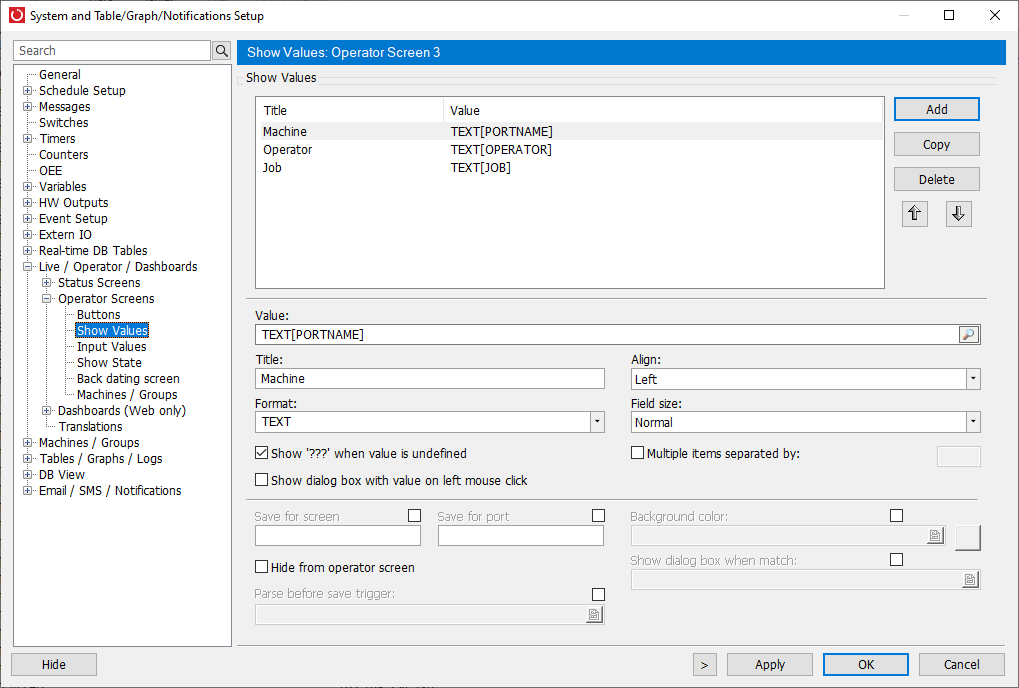Screen dimensions: 1019x688
Task: Select Counters in the settings tree
Action: click(x=64, y=155)
